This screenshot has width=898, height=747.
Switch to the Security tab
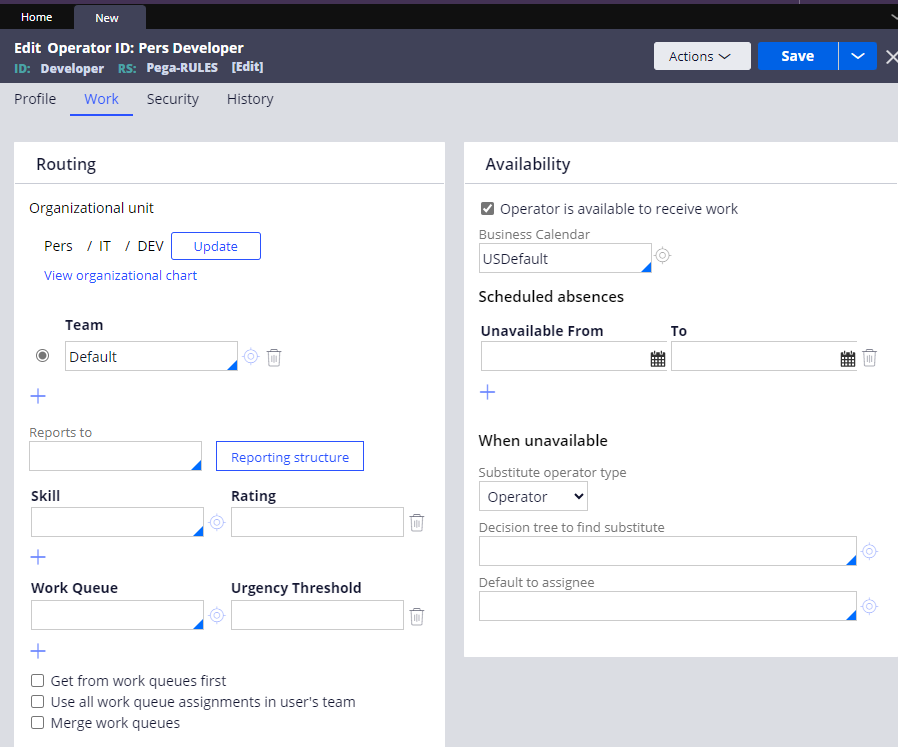pyautogui.click(x=172, y=99)
